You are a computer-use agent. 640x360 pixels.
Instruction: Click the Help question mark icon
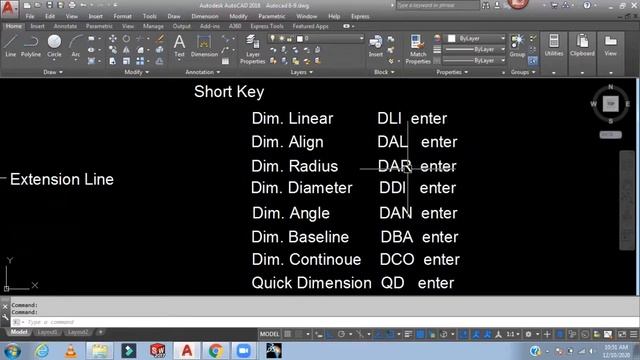pyautogui.click(x=587, y=5)
